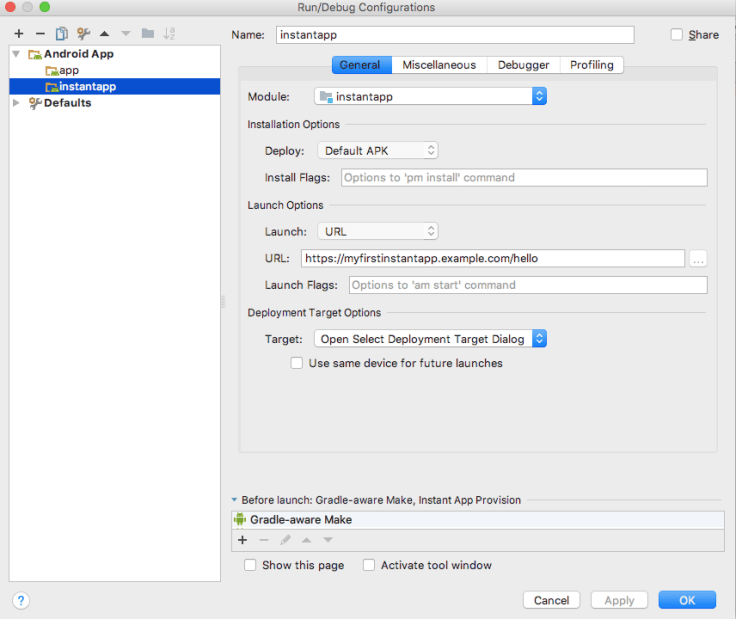Open the Module dropdown

point(430,96)
